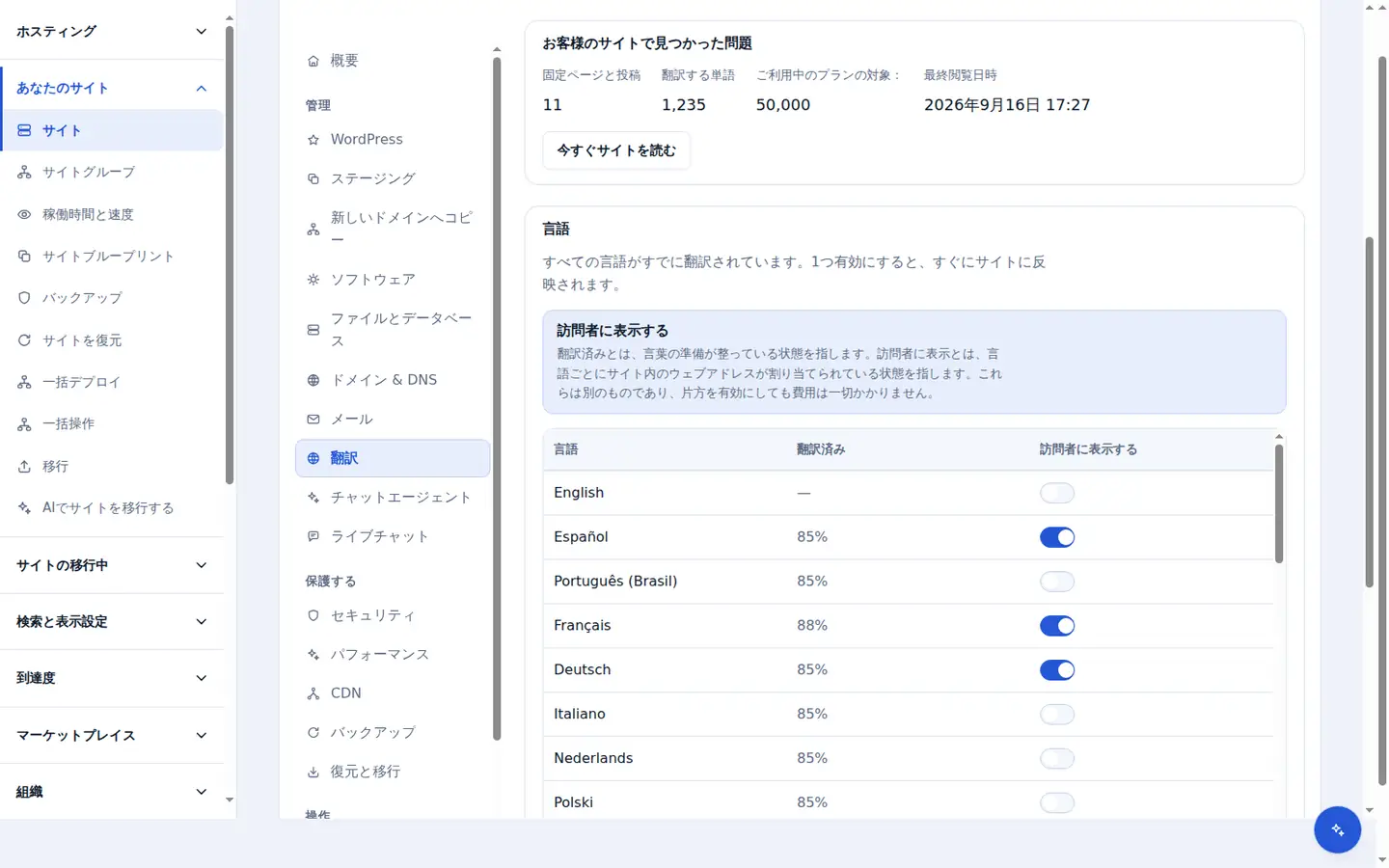Image resolution: width=1389 pixels, height=868 pixels.
Task: Expand the 到達度 section
Action: coord(112,678)
